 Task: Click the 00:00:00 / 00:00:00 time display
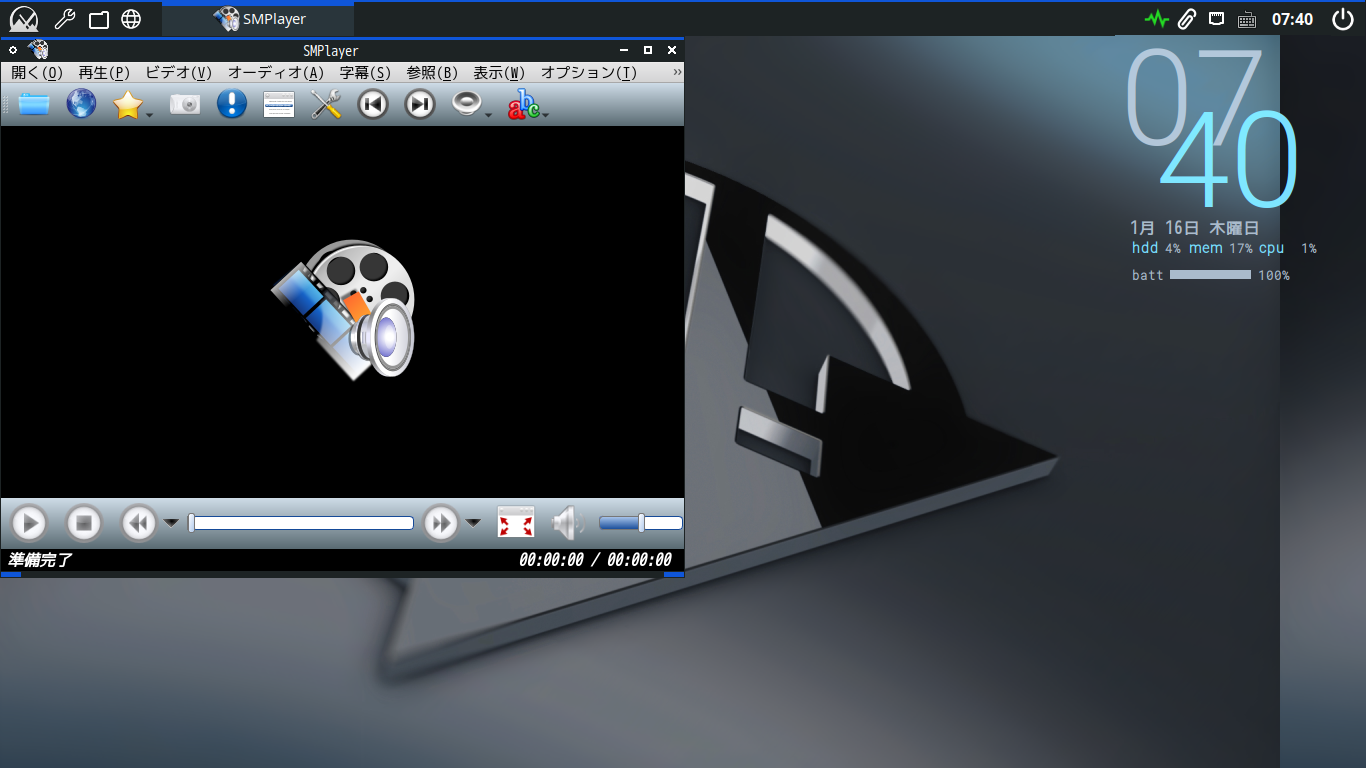[x=595, y=560]
